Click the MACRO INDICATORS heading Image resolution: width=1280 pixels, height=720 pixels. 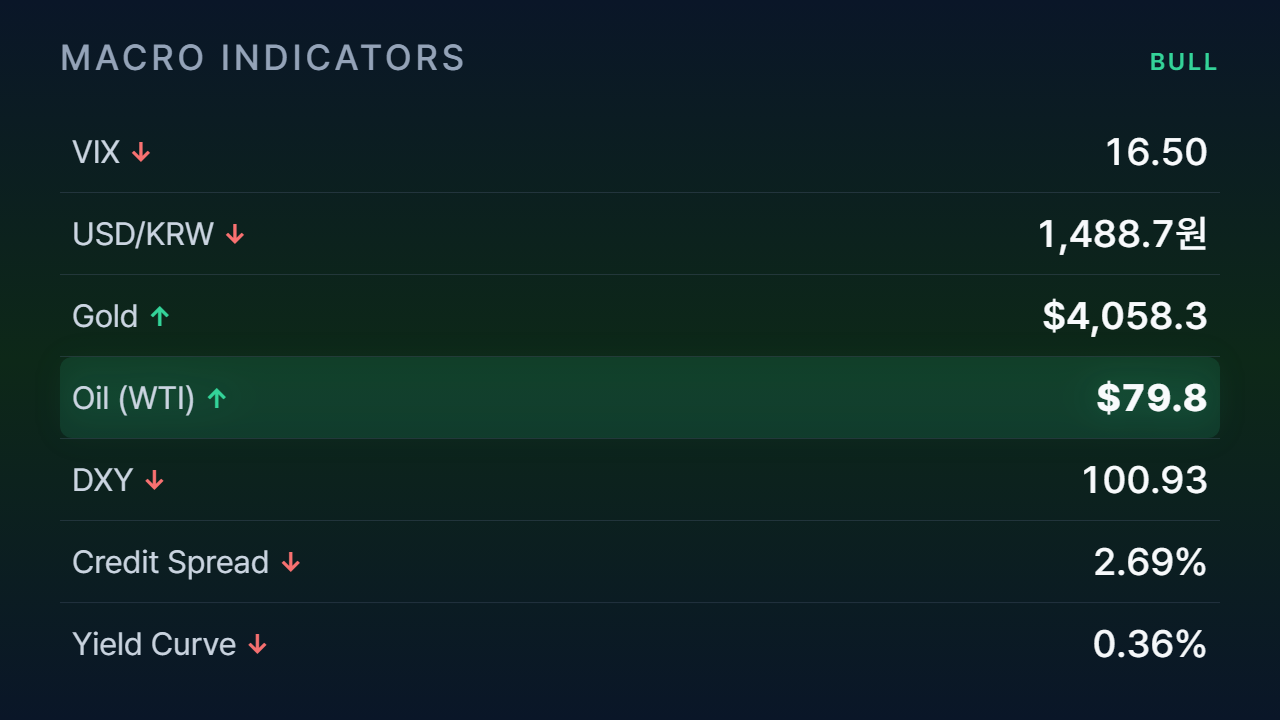coord(263,58)
